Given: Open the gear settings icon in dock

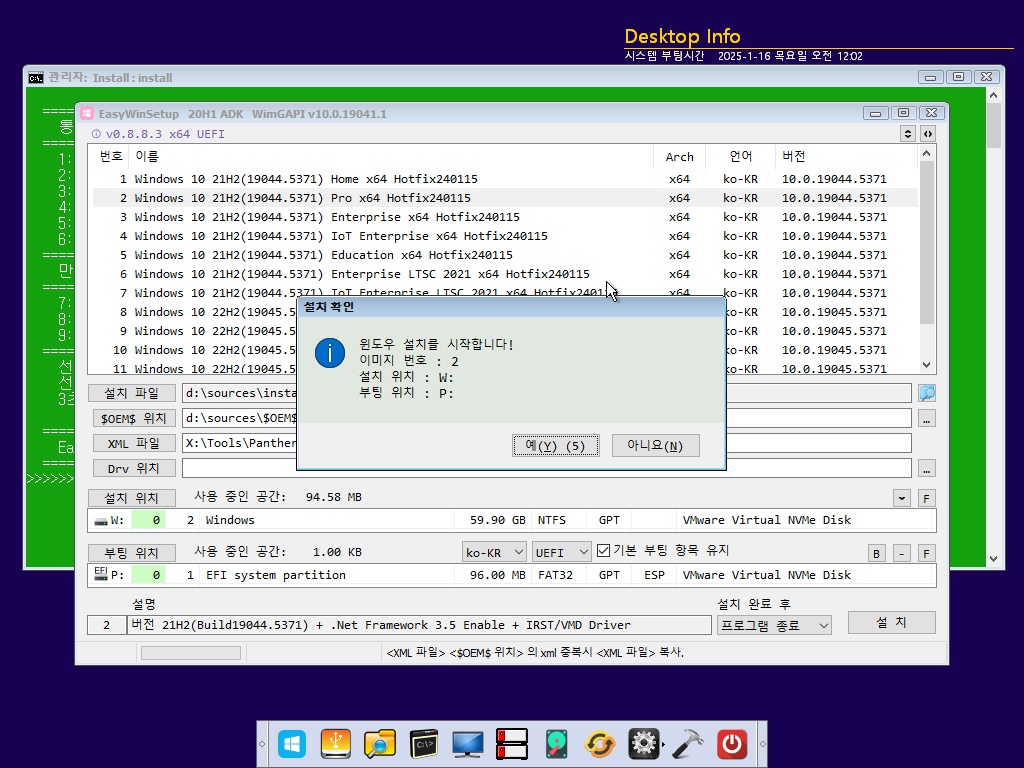Looking at the screenshot, I should 644,744.
